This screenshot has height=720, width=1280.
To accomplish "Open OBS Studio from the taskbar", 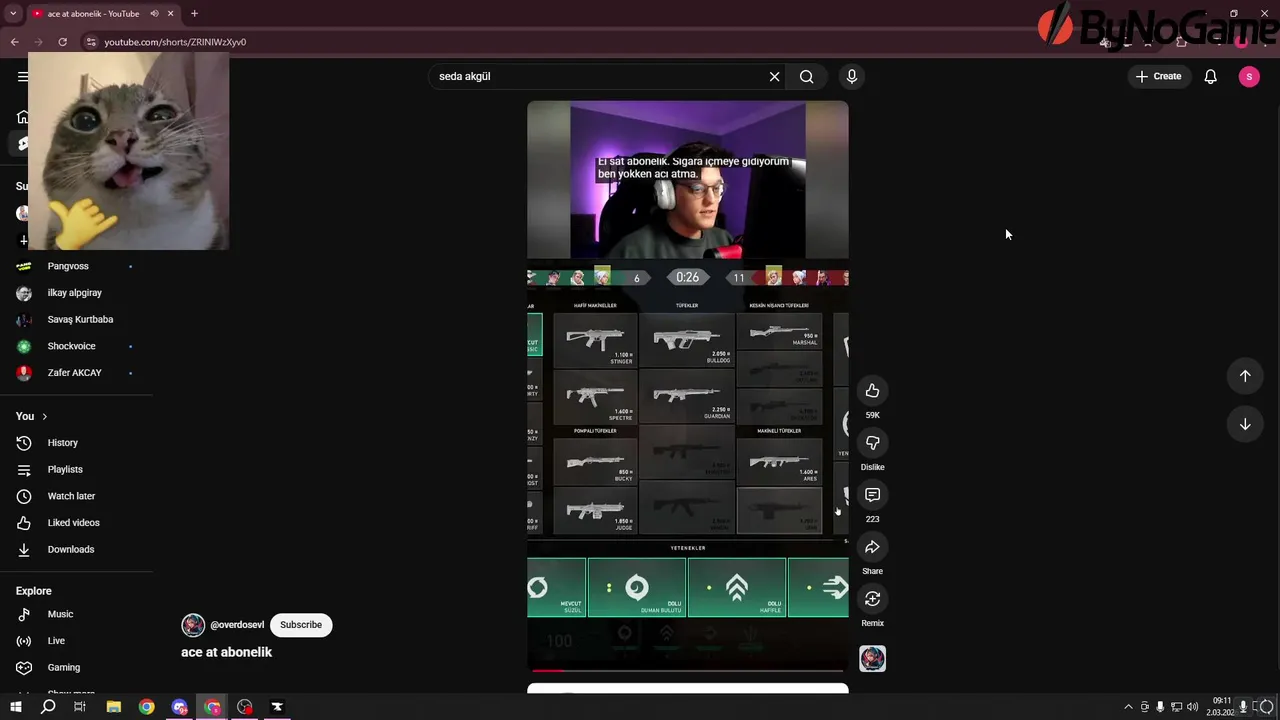I will (x=245, y=707).
